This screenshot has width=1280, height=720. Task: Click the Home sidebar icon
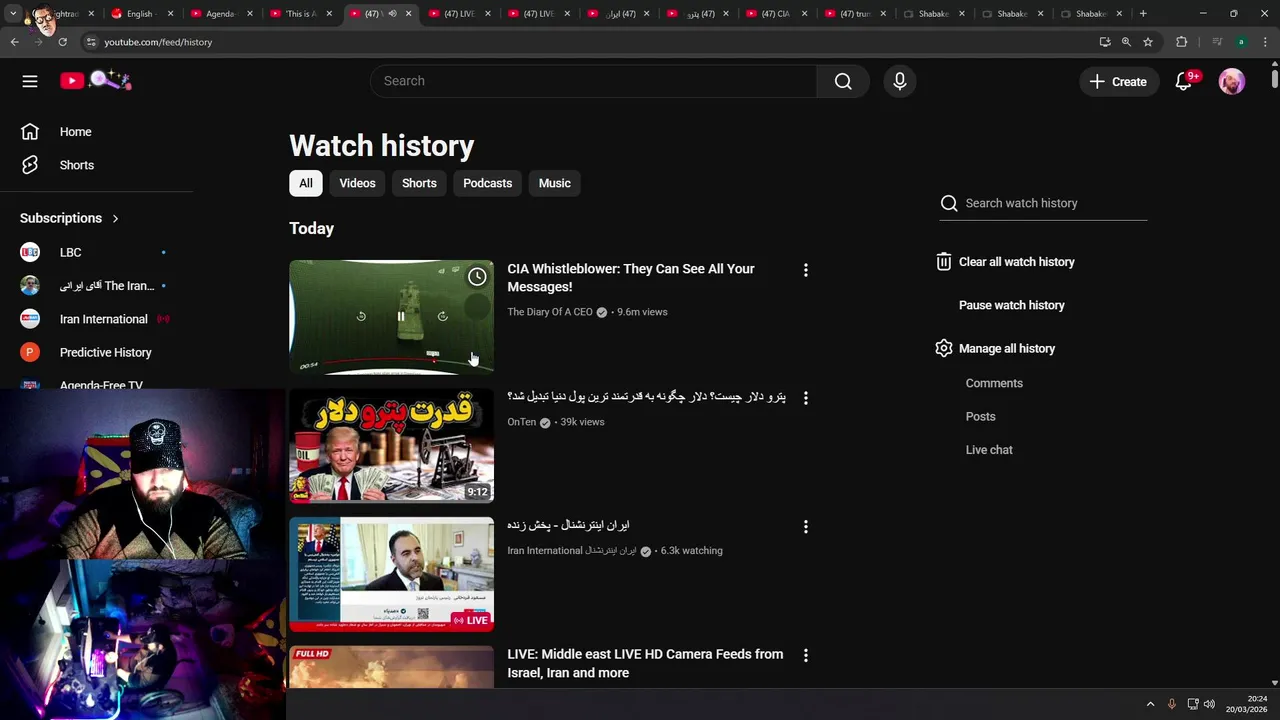click(x=30, y=132)
